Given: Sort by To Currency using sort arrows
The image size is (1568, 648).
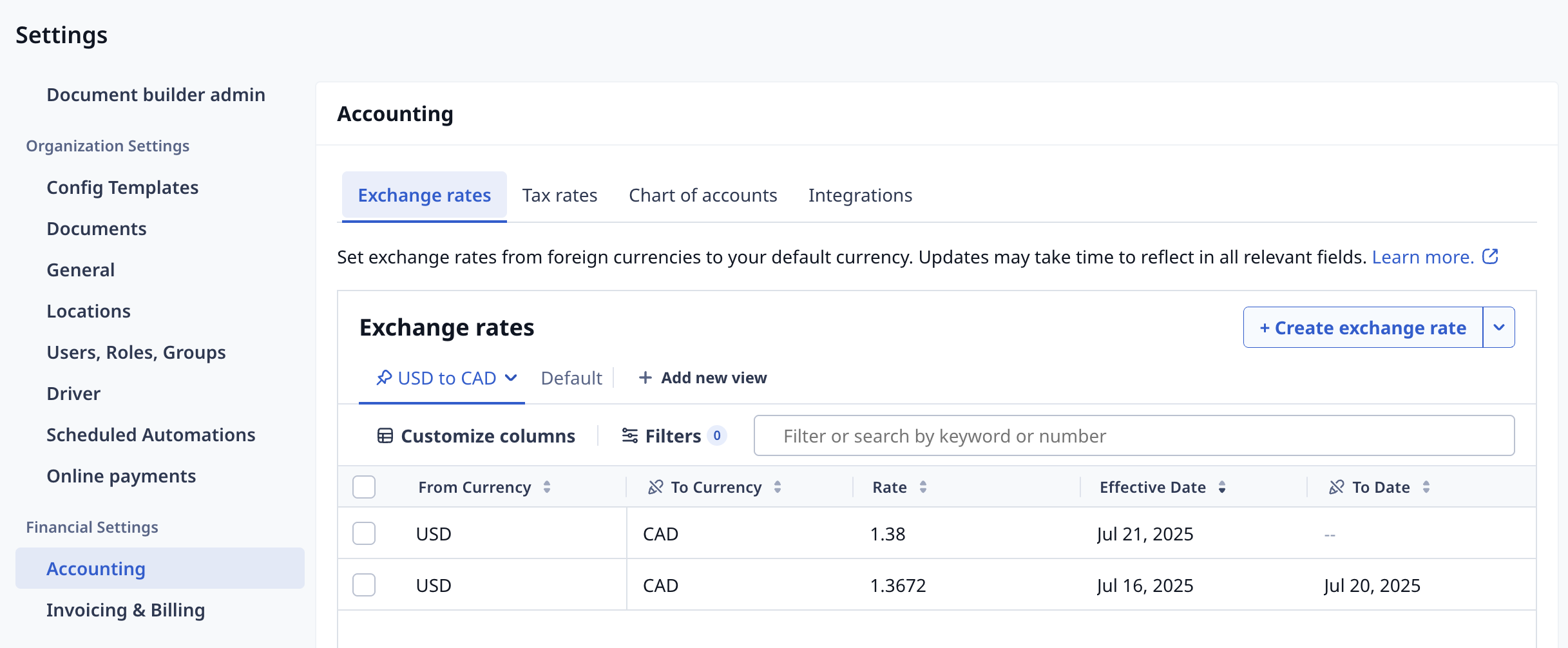Looking at the screenshot, I should [778, 487].
